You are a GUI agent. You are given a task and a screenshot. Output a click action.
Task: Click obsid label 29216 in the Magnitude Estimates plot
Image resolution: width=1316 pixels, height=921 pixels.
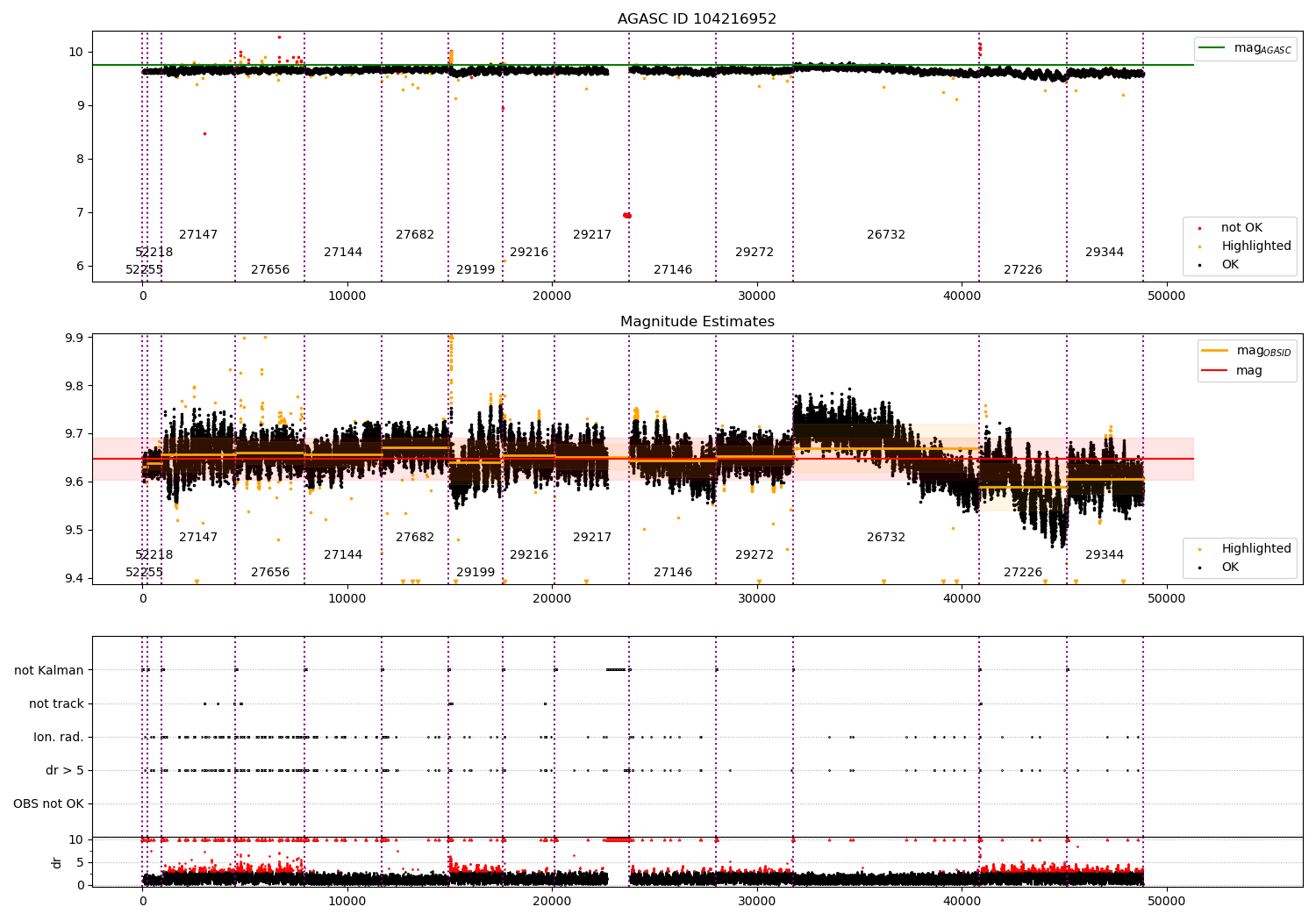[529, 554]
